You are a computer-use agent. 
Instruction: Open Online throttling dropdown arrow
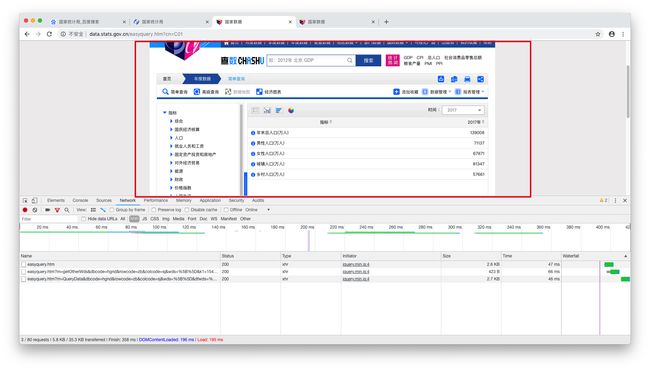coord(268,210)
